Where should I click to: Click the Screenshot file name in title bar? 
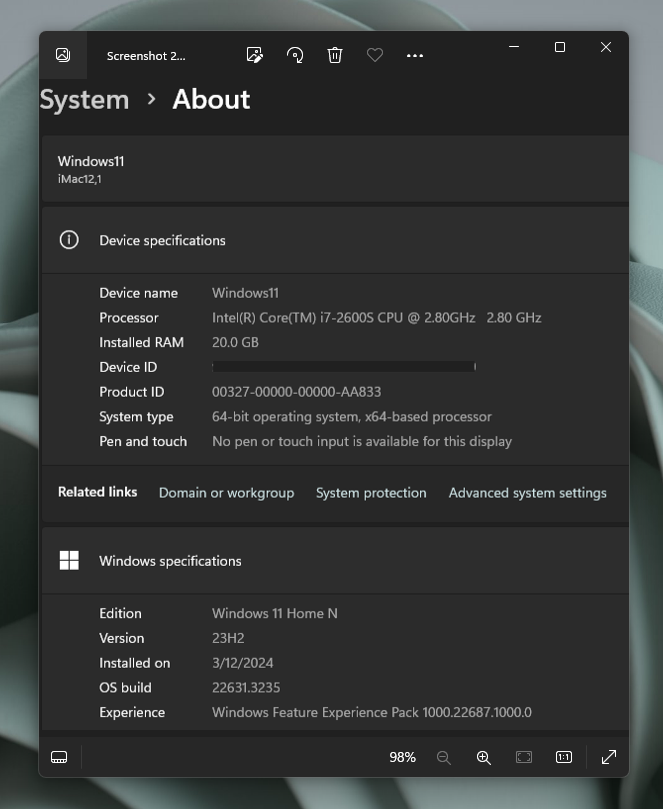[146, 56]
